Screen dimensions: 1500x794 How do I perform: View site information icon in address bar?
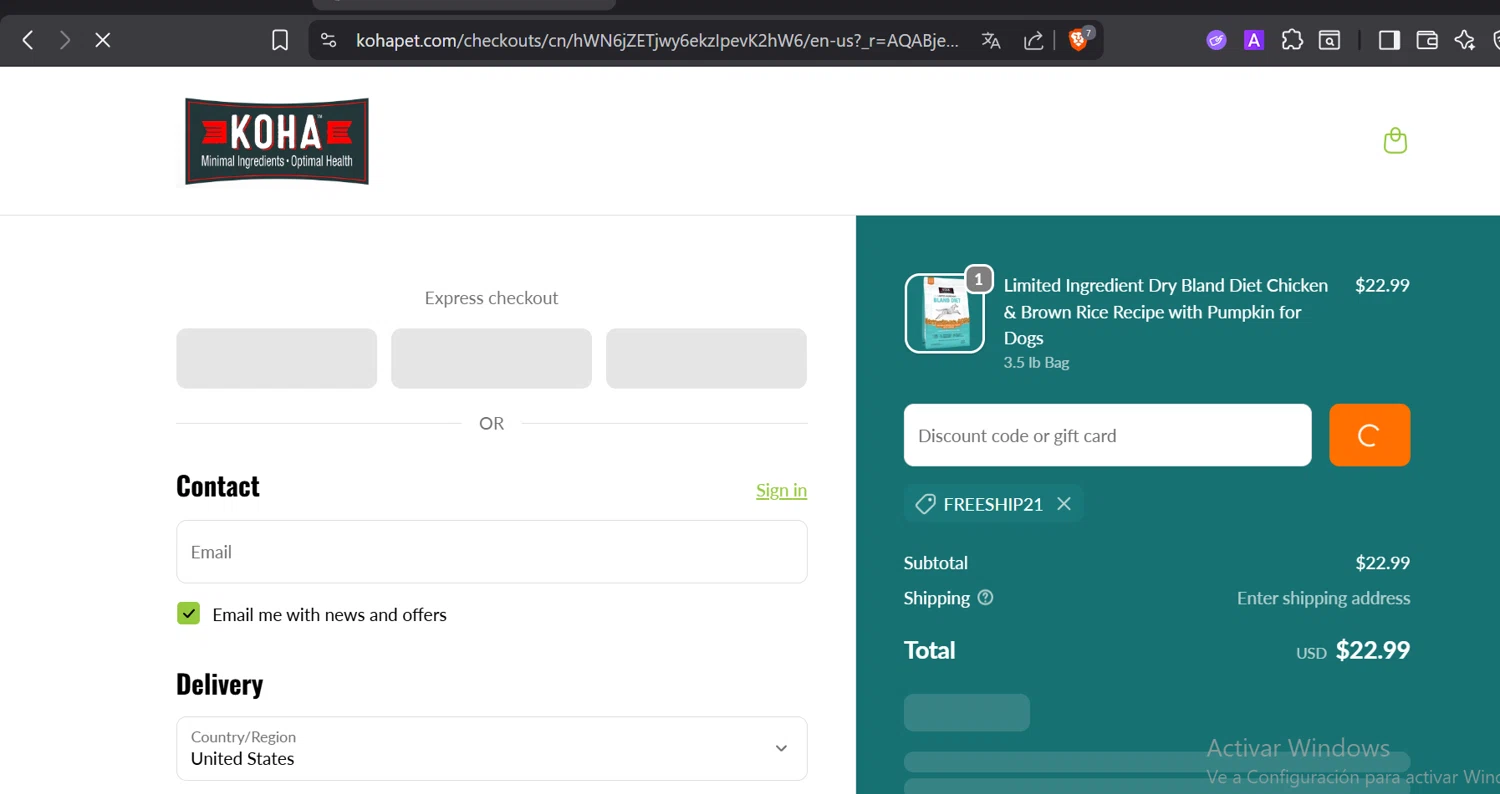click(328, 40)
